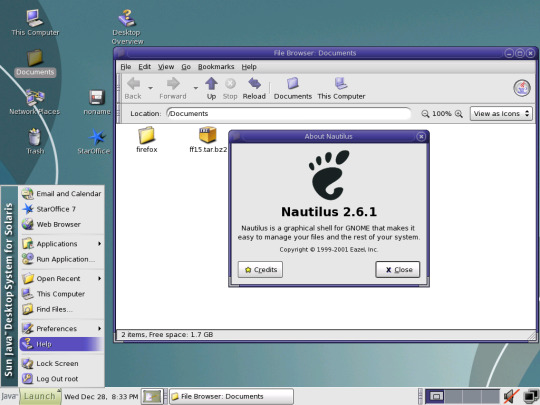Toggle mute on the panel volume icon
Viewport: 540px width, 405px height.
click(x=511, y=396)
